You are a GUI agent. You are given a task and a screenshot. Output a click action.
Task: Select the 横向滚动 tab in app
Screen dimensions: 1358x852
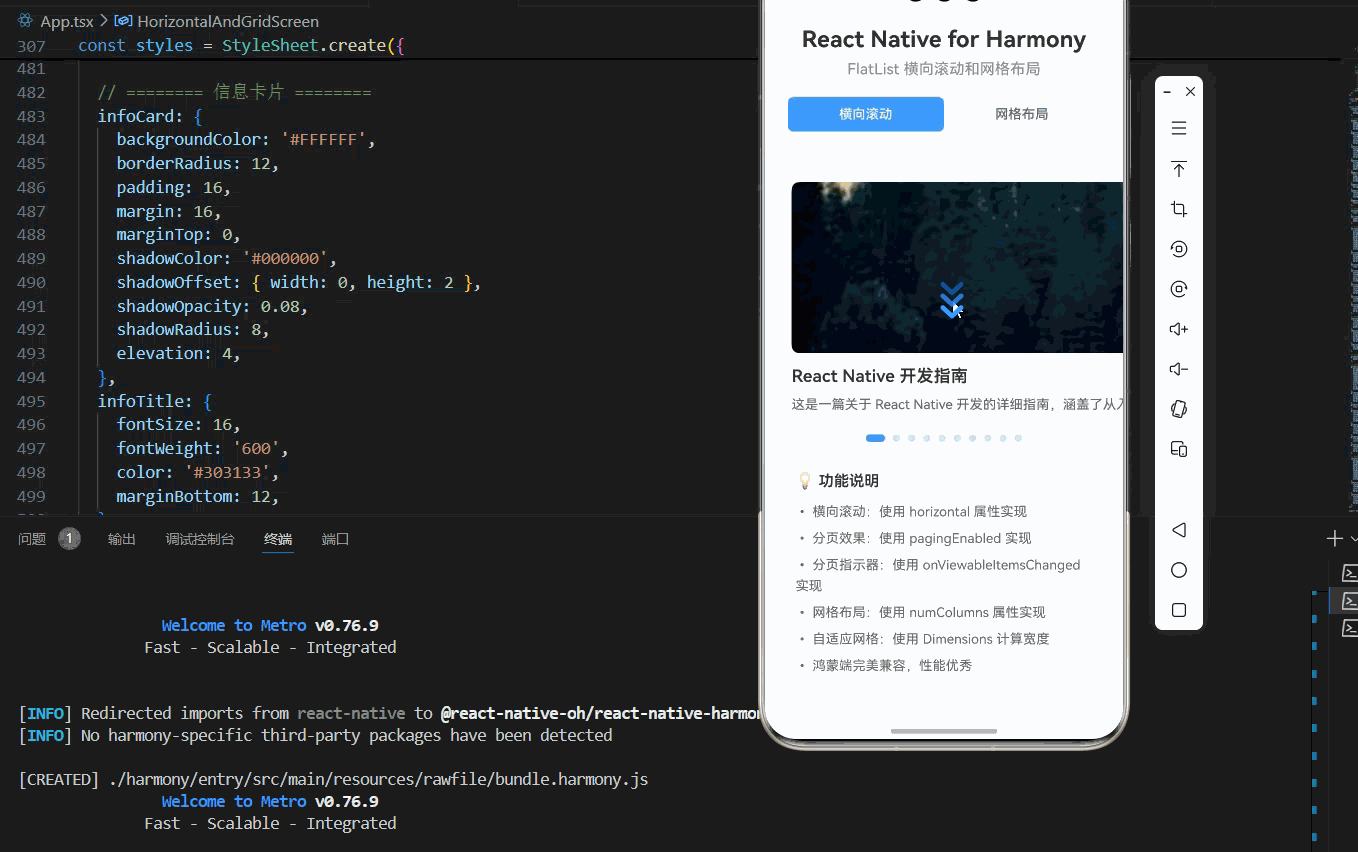866,114
